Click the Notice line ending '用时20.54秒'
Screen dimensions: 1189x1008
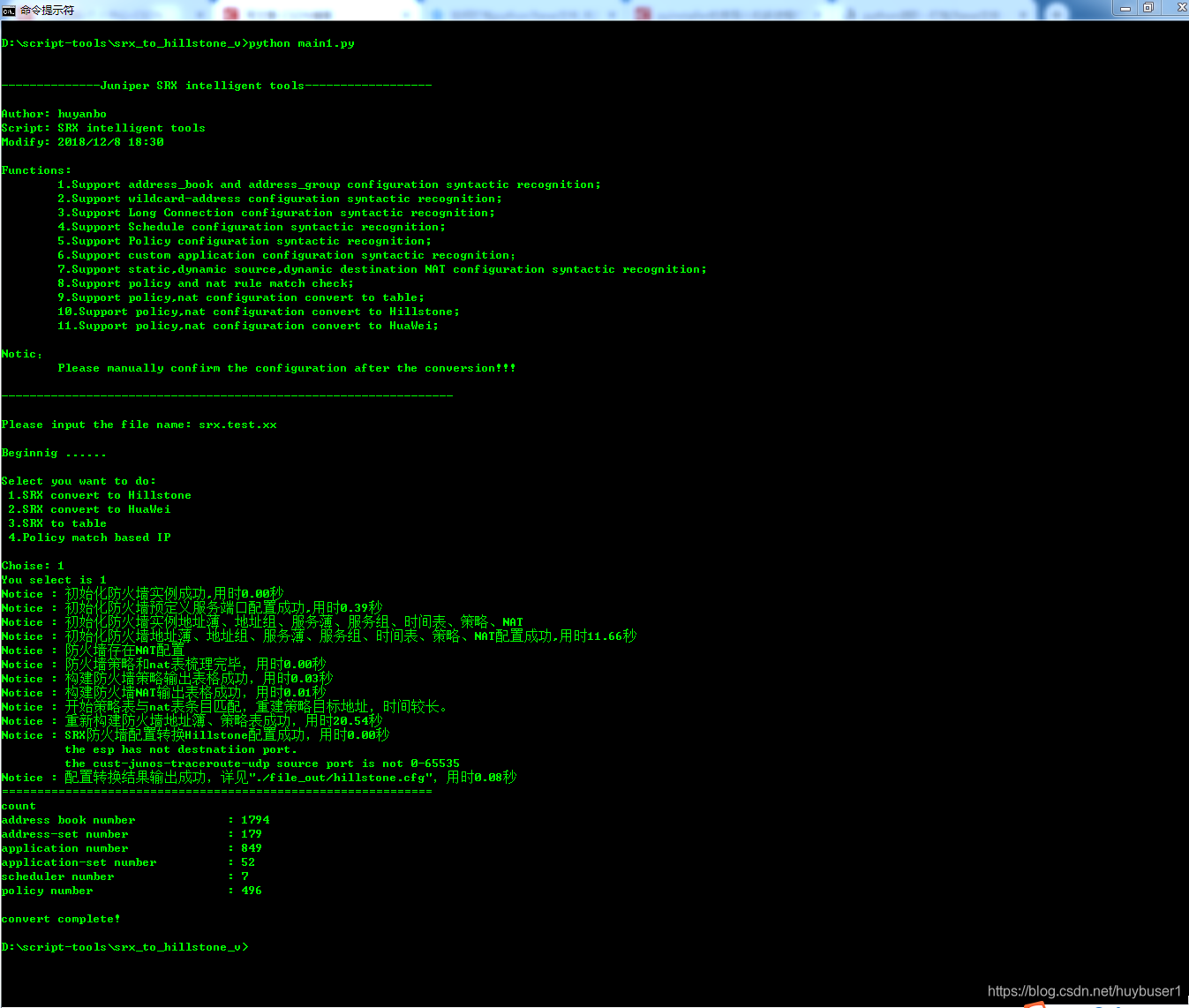[192, 721]
